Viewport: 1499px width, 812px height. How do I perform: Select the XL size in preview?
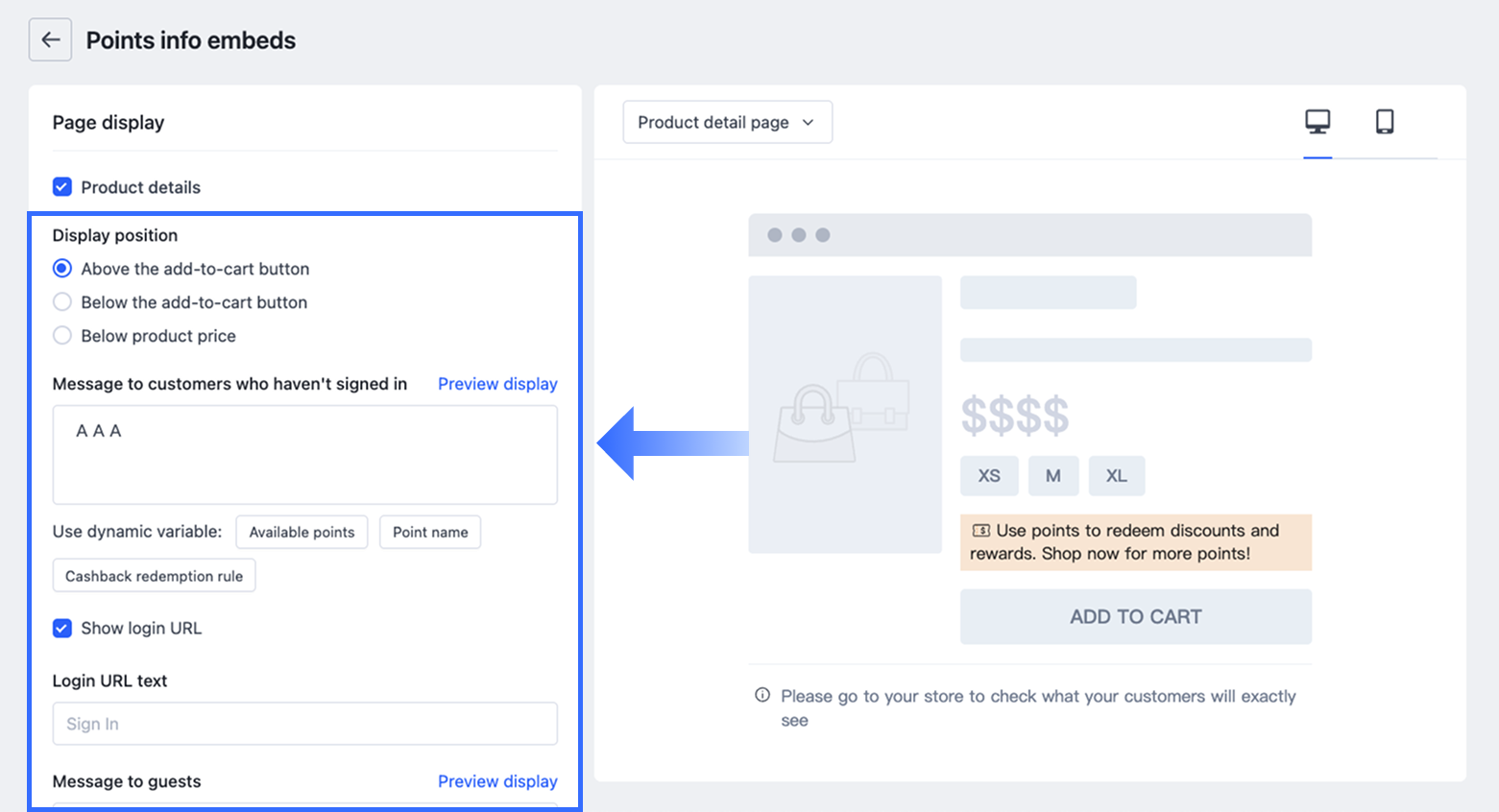pyautogui.click(x=1116, y=476)
